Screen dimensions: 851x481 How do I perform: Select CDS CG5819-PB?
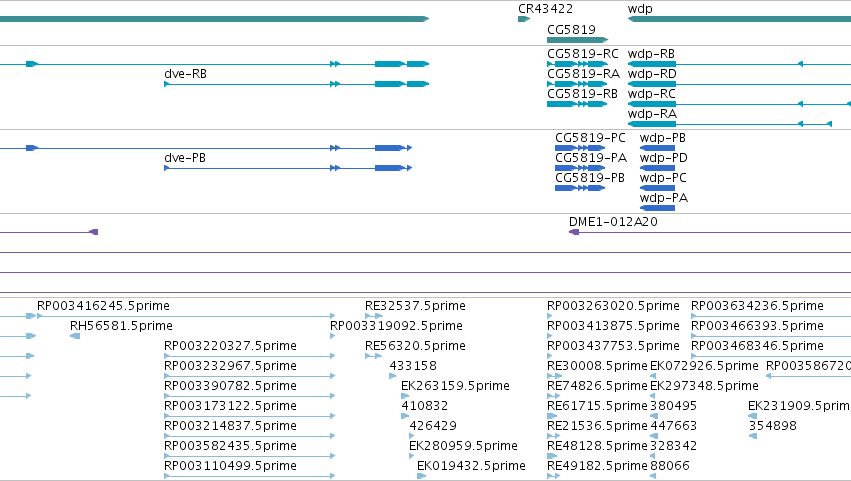589,178
